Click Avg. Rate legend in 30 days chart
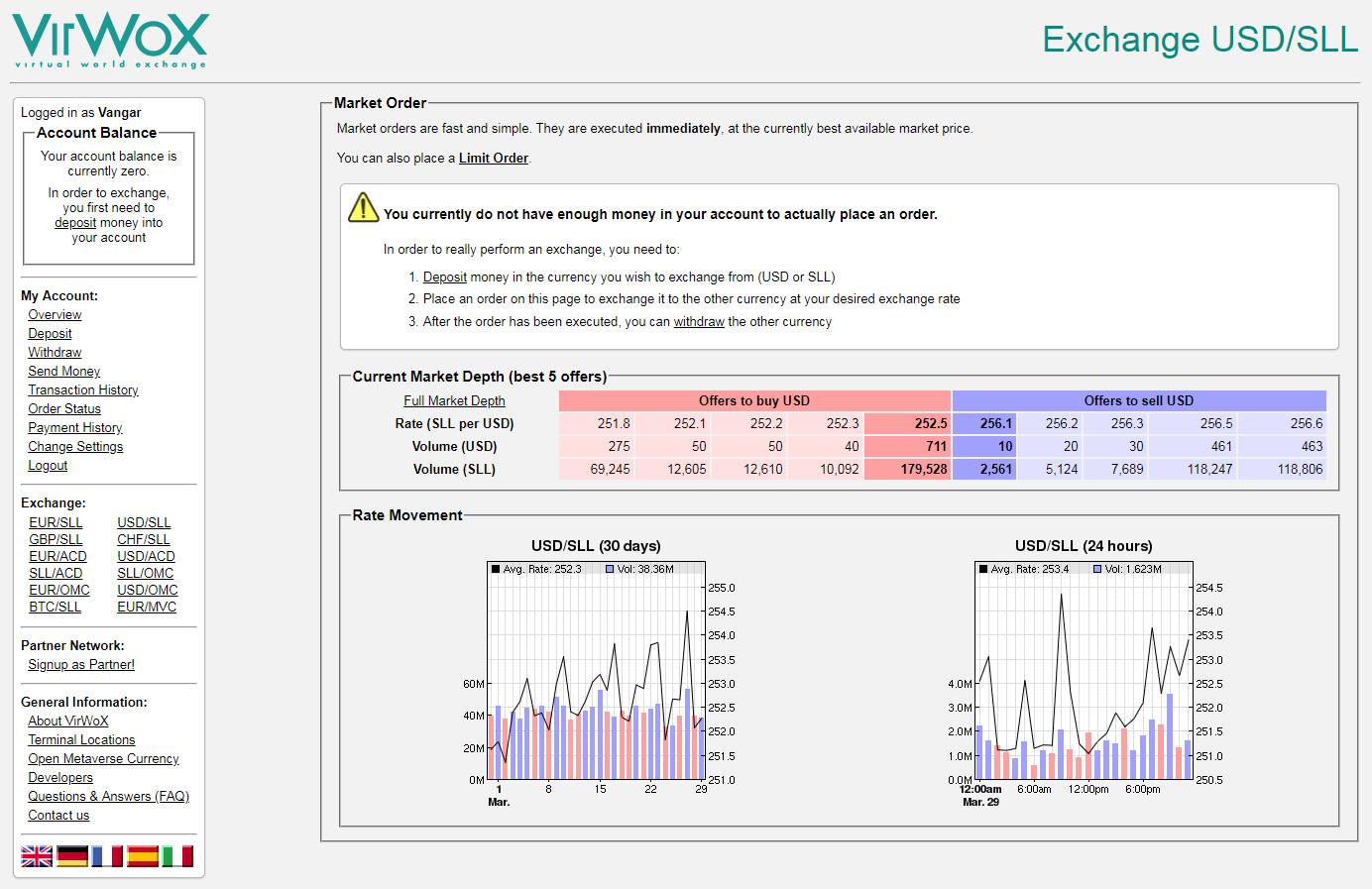This screenshot has height=889, width=1372. [536, 569]
